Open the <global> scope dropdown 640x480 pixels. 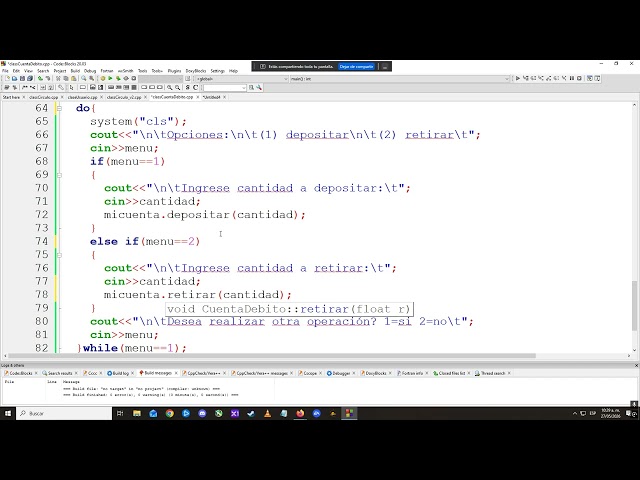[x=242, y=78]
